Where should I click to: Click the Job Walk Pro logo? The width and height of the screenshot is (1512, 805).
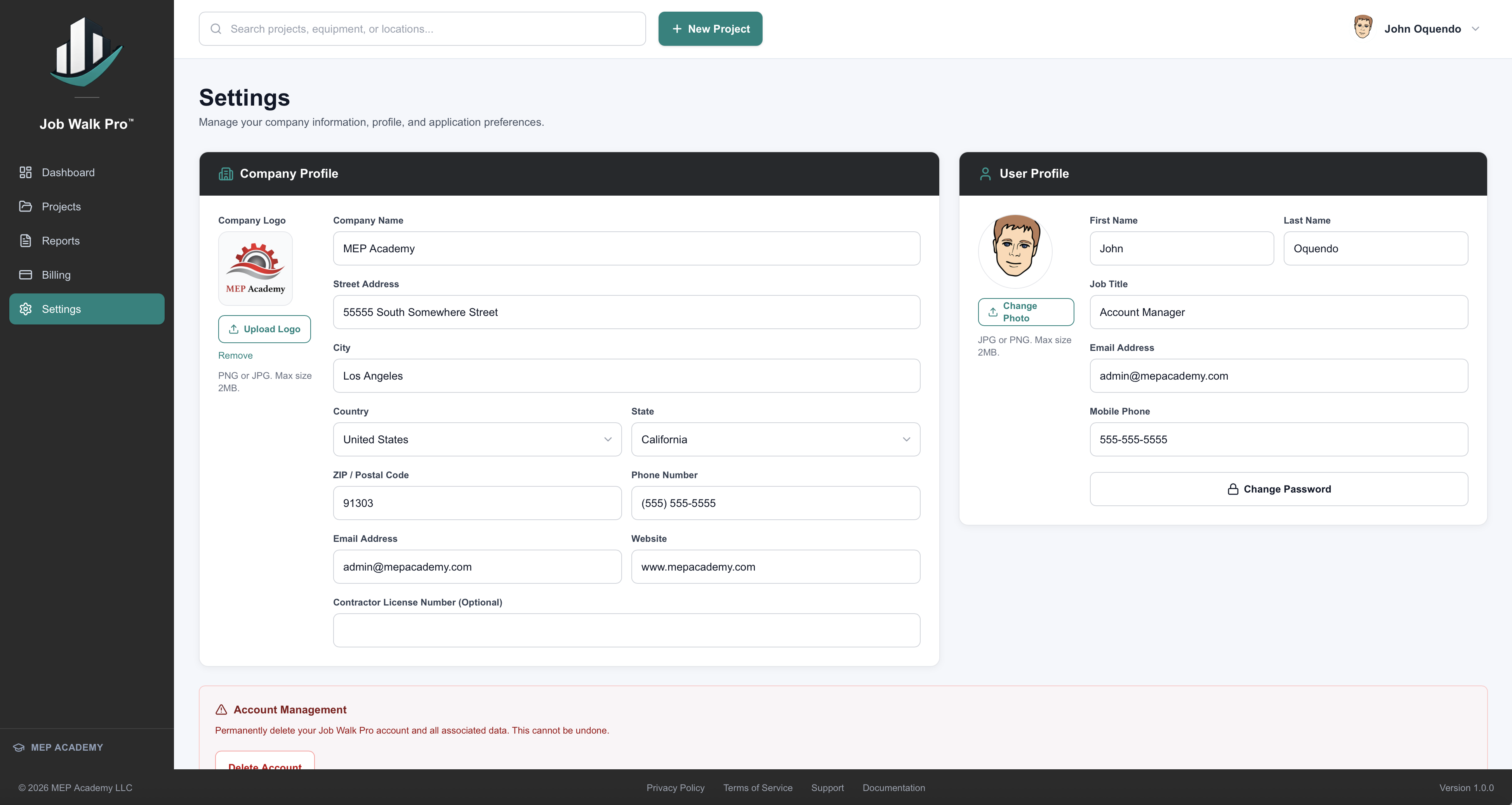pos(87,52)
